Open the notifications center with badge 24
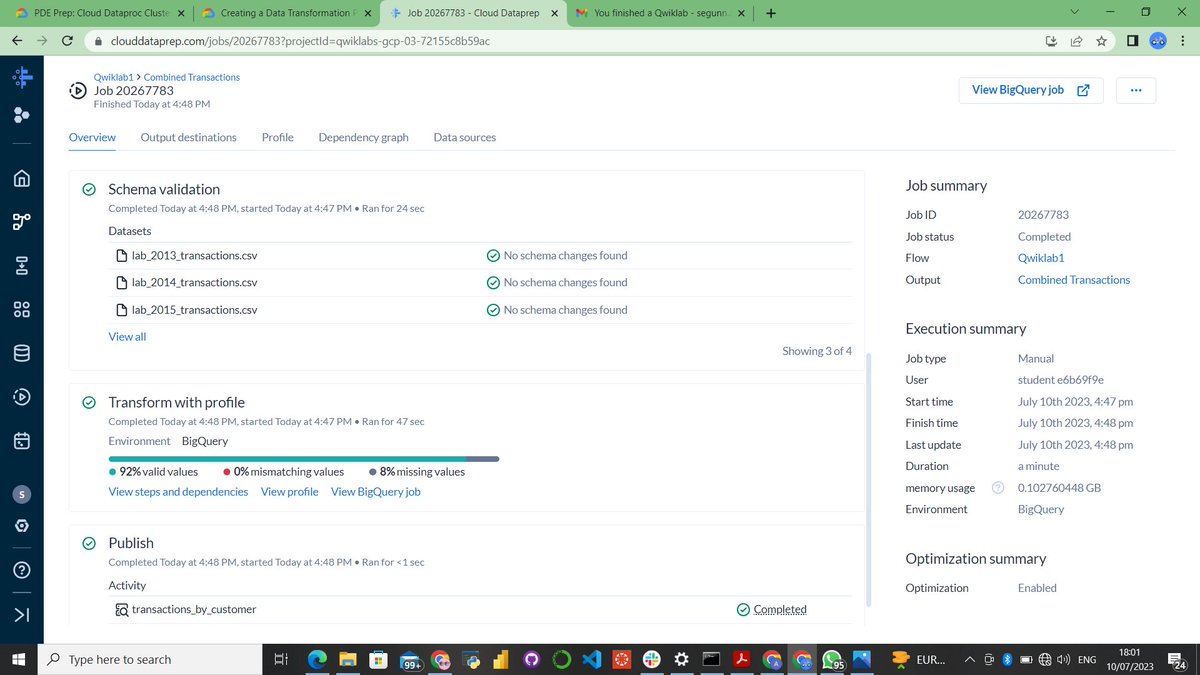 click(x=1179, y=660)
